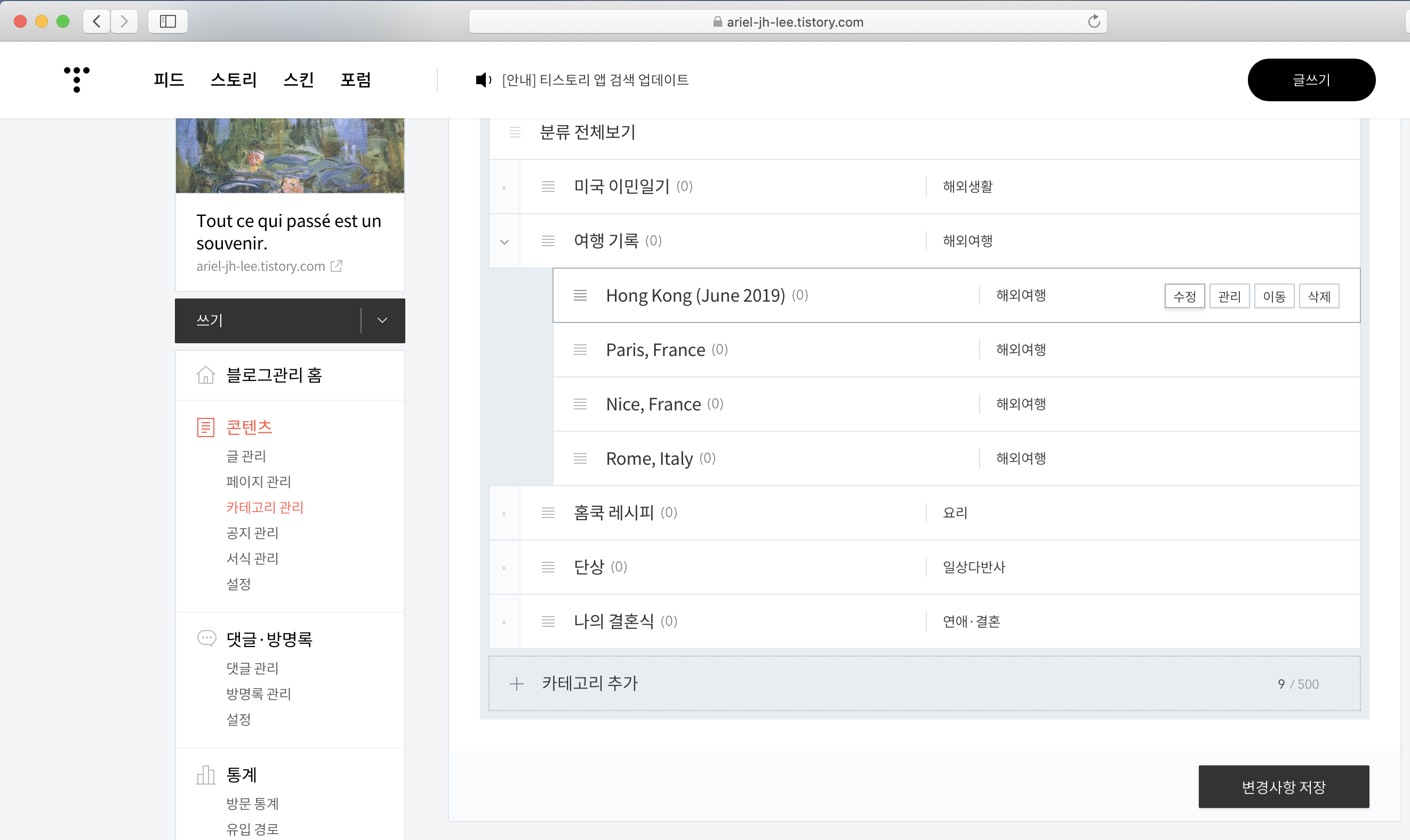Image resolution: width=1410 pixels, height=840 pixels.
Task: Grab drag handle of Nice, France row
Action: tap(580, 403)
